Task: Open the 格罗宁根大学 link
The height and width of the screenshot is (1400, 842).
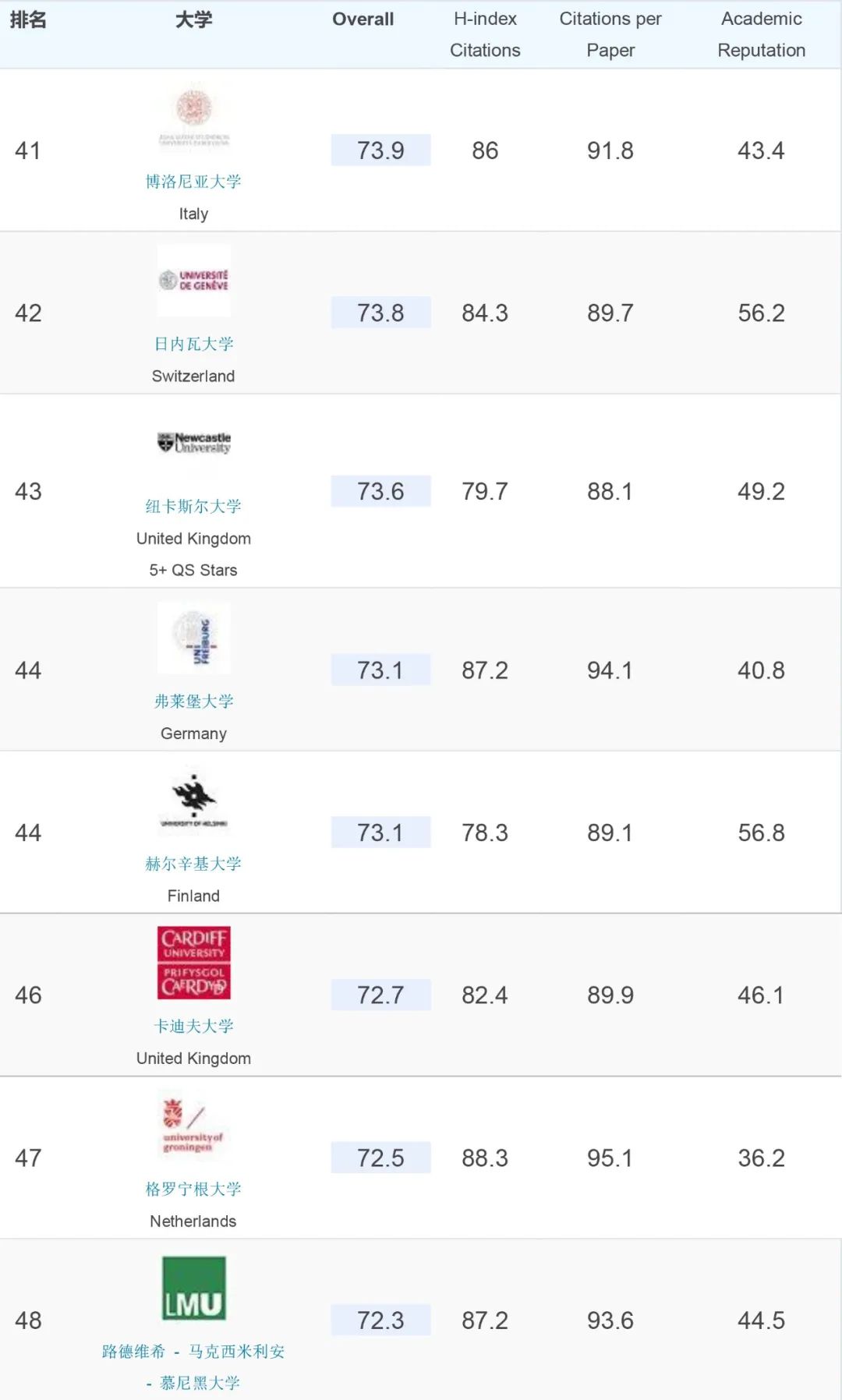Action: 193,1190
